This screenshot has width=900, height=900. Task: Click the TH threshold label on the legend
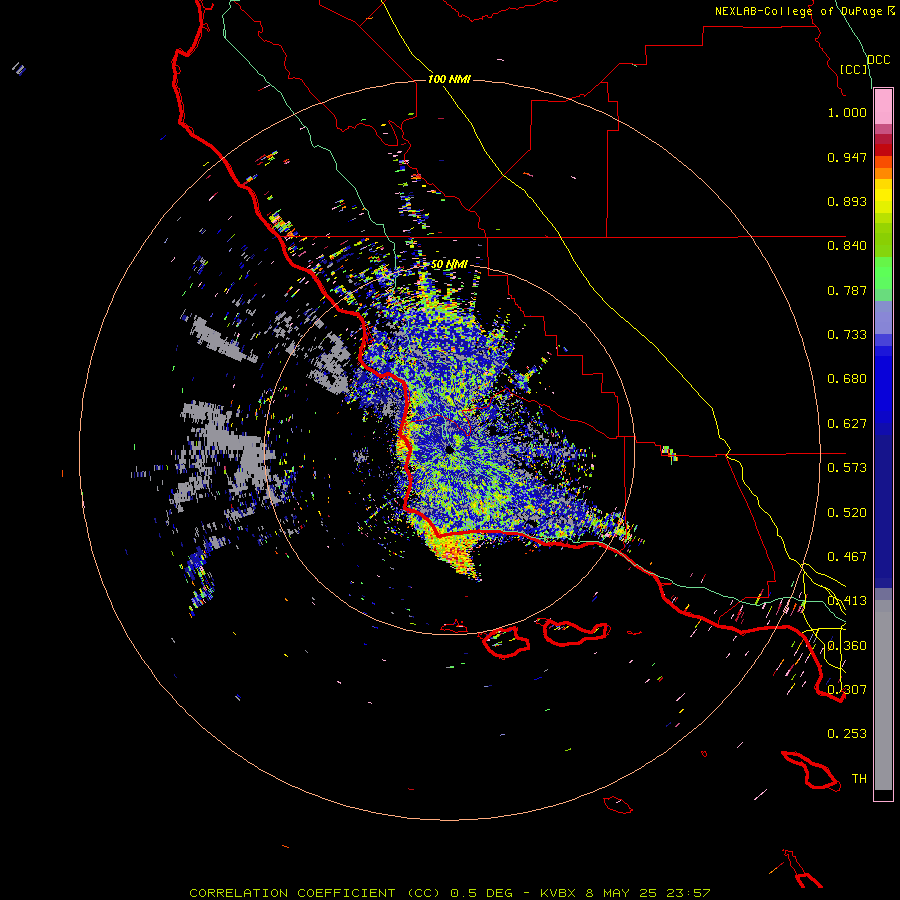[859, 779]
